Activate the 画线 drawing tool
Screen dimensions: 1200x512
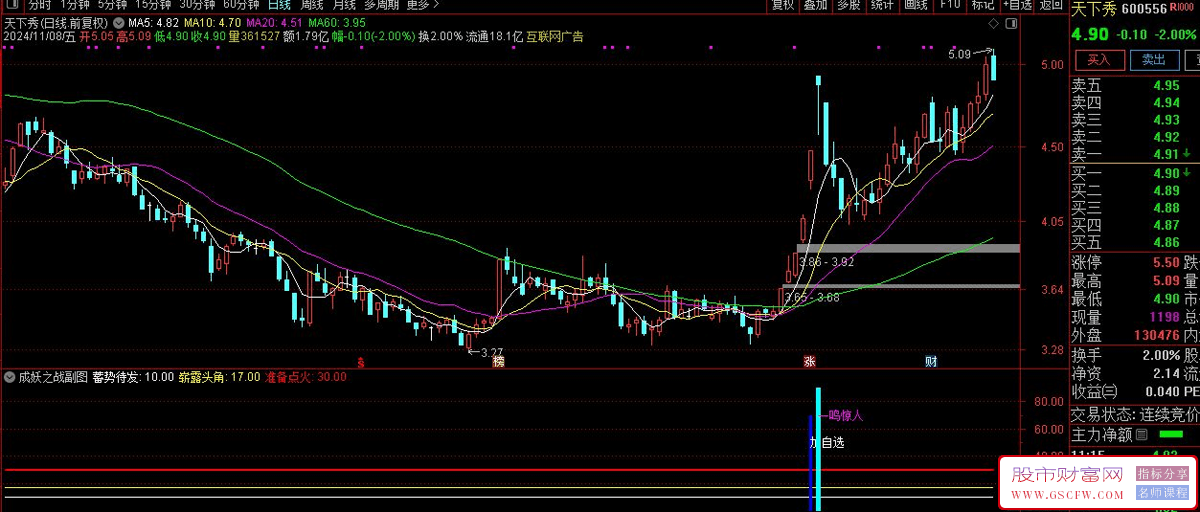pos(914,5)
